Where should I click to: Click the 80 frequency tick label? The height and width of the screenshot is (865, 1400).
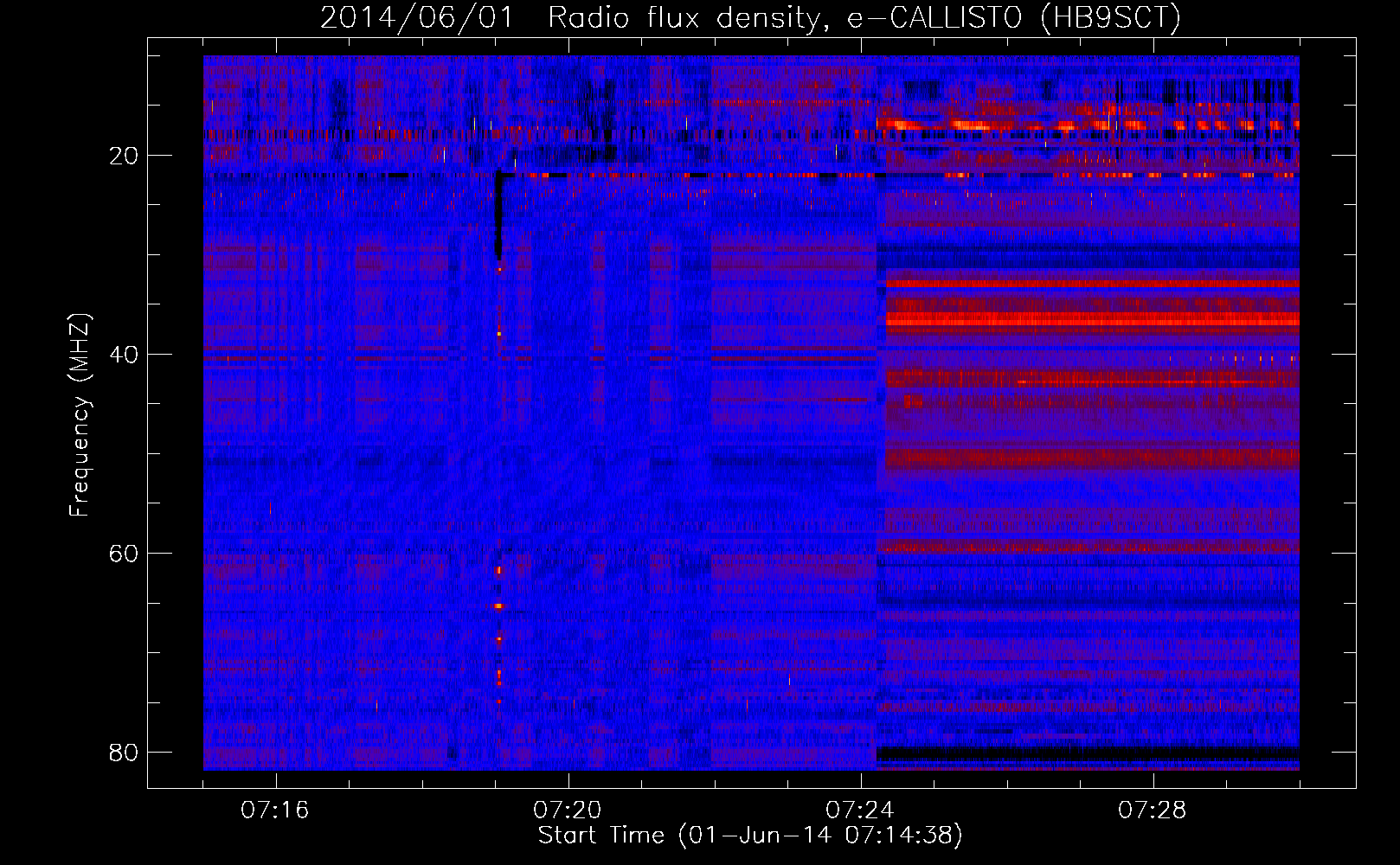click(125, 753)
